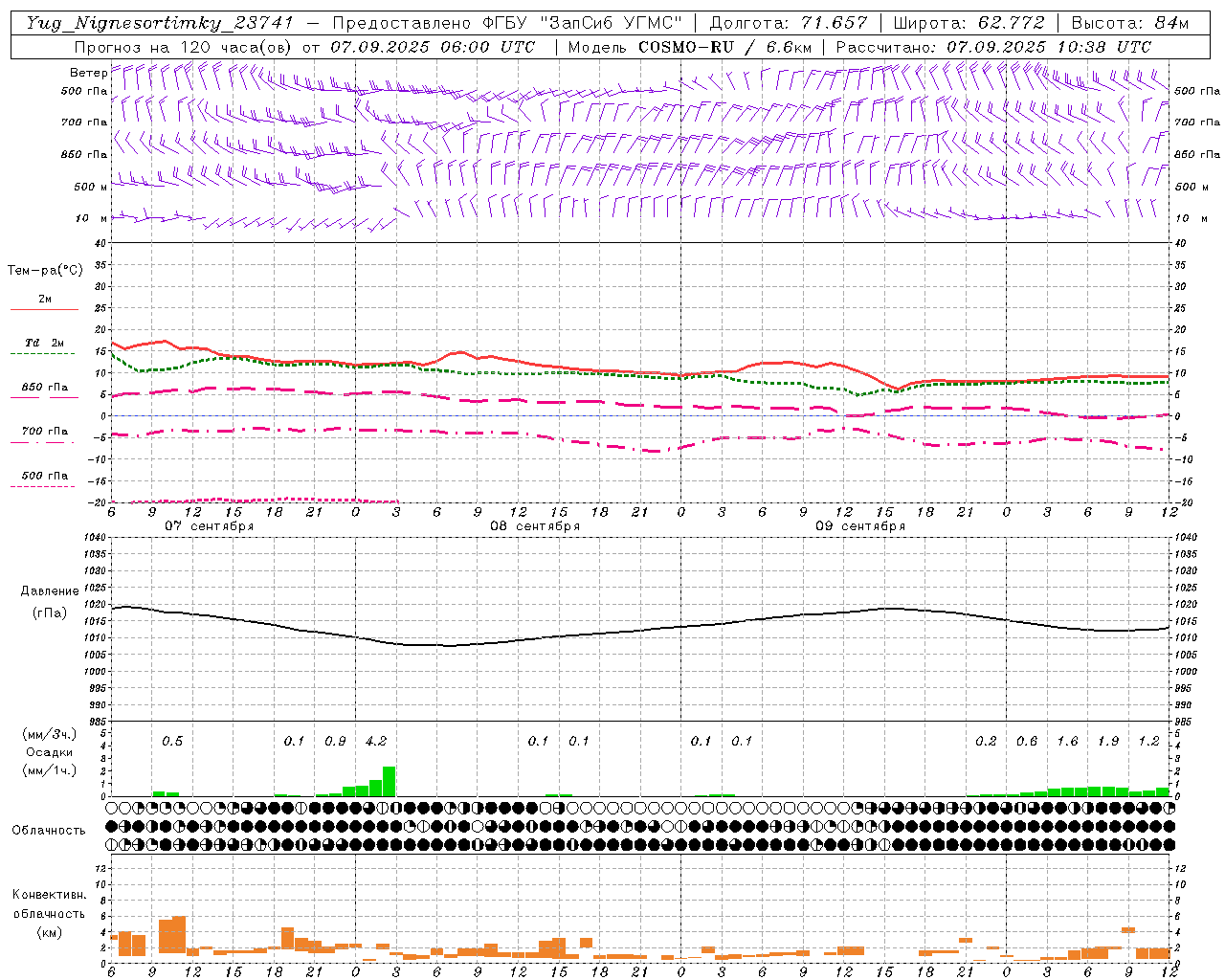Click the (гПа) unit label under Давление
Viewport: 1225px width, 980px height.
pos(50,613)
